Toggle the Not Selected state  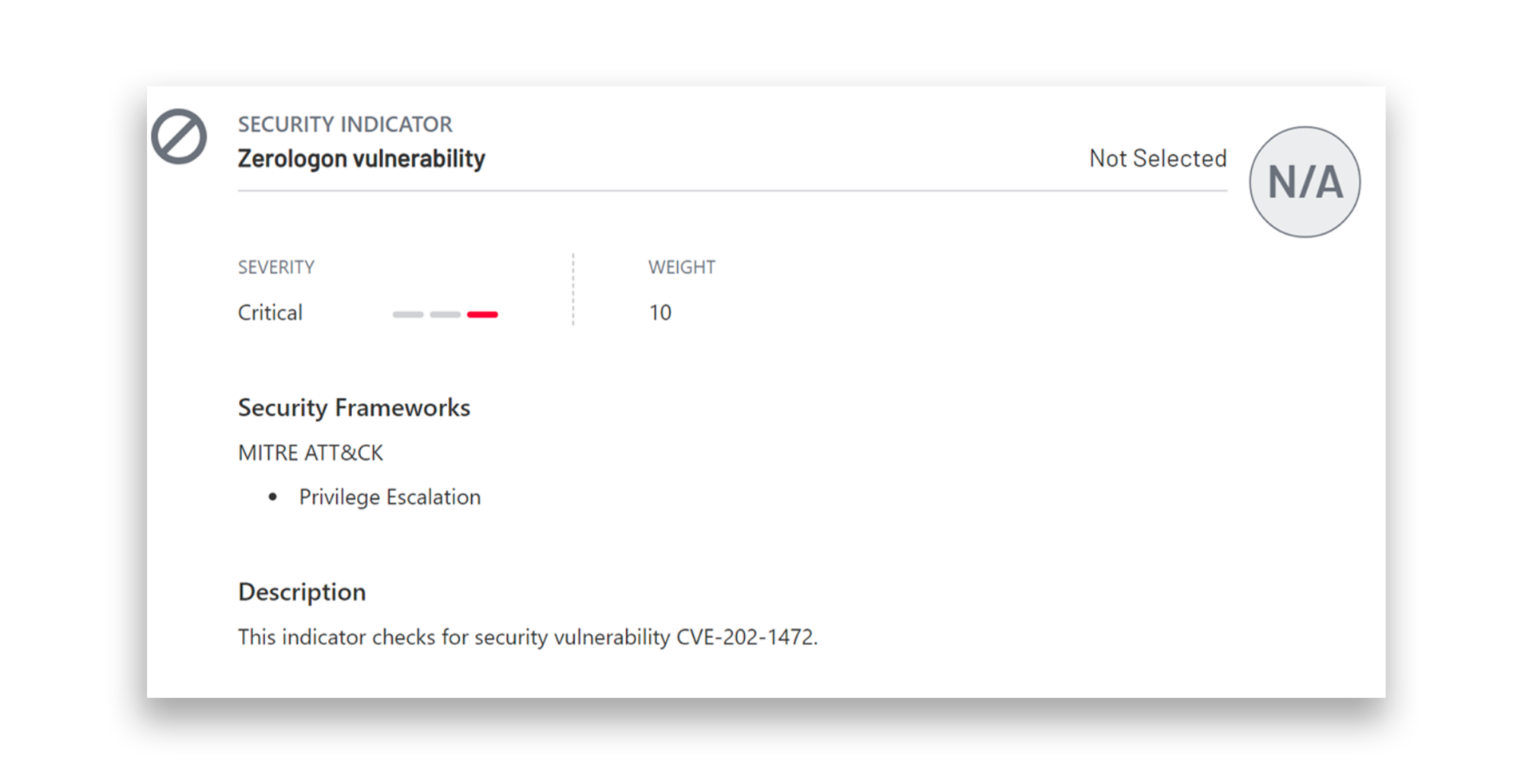click(x=1158, y=158)
